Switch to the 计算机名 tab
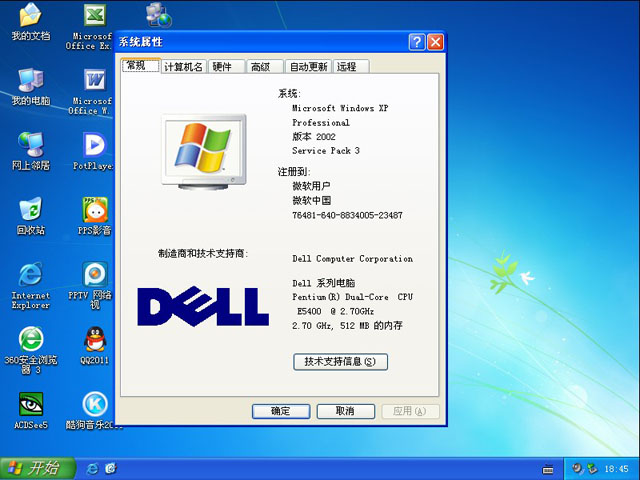Image resolution: width=640 pixels, height=480 pixels. click(183, 67)
